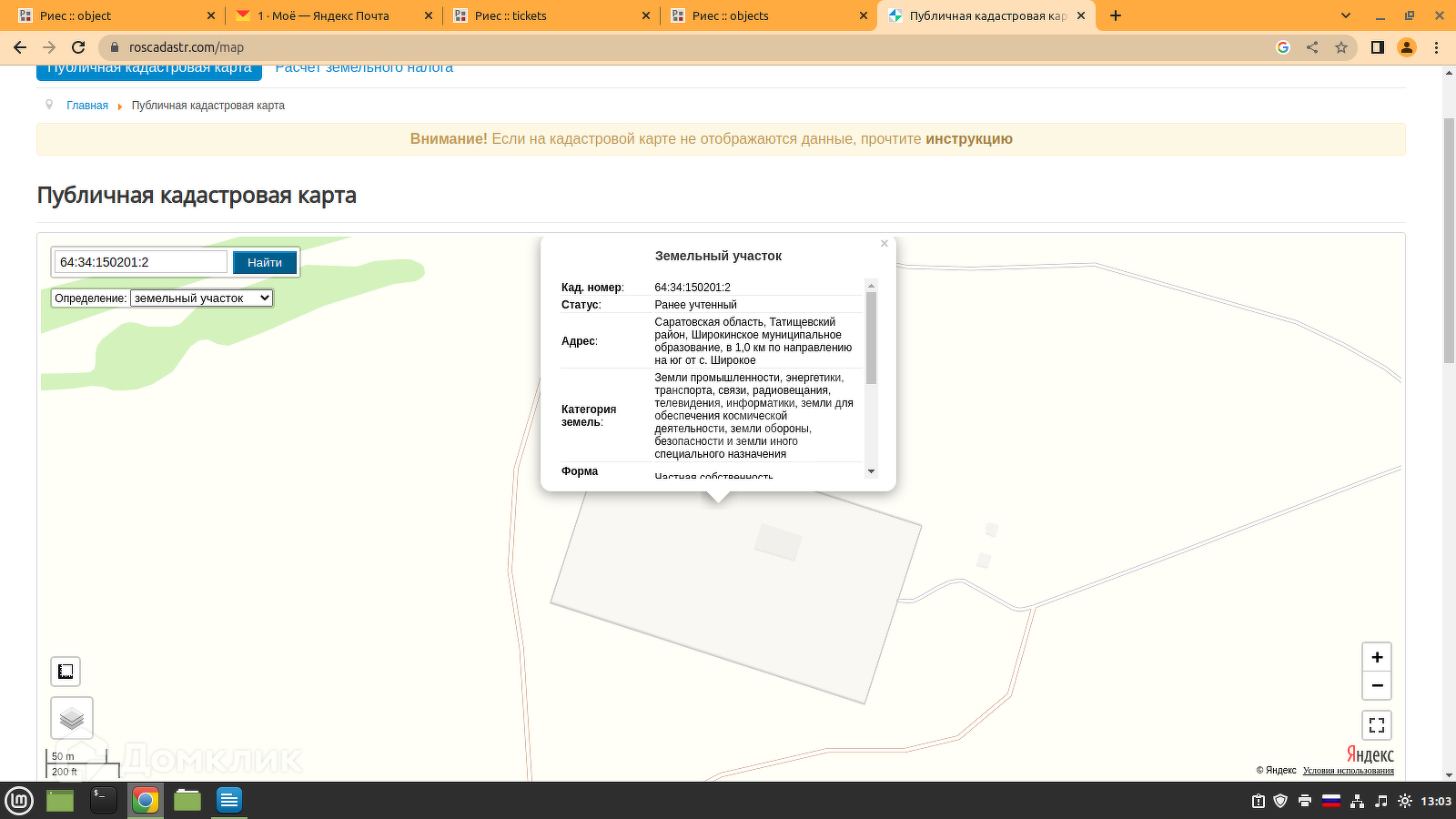Open the update manager tray icon
Viewport: 1456px width, 819px height.
[1258, 801]
